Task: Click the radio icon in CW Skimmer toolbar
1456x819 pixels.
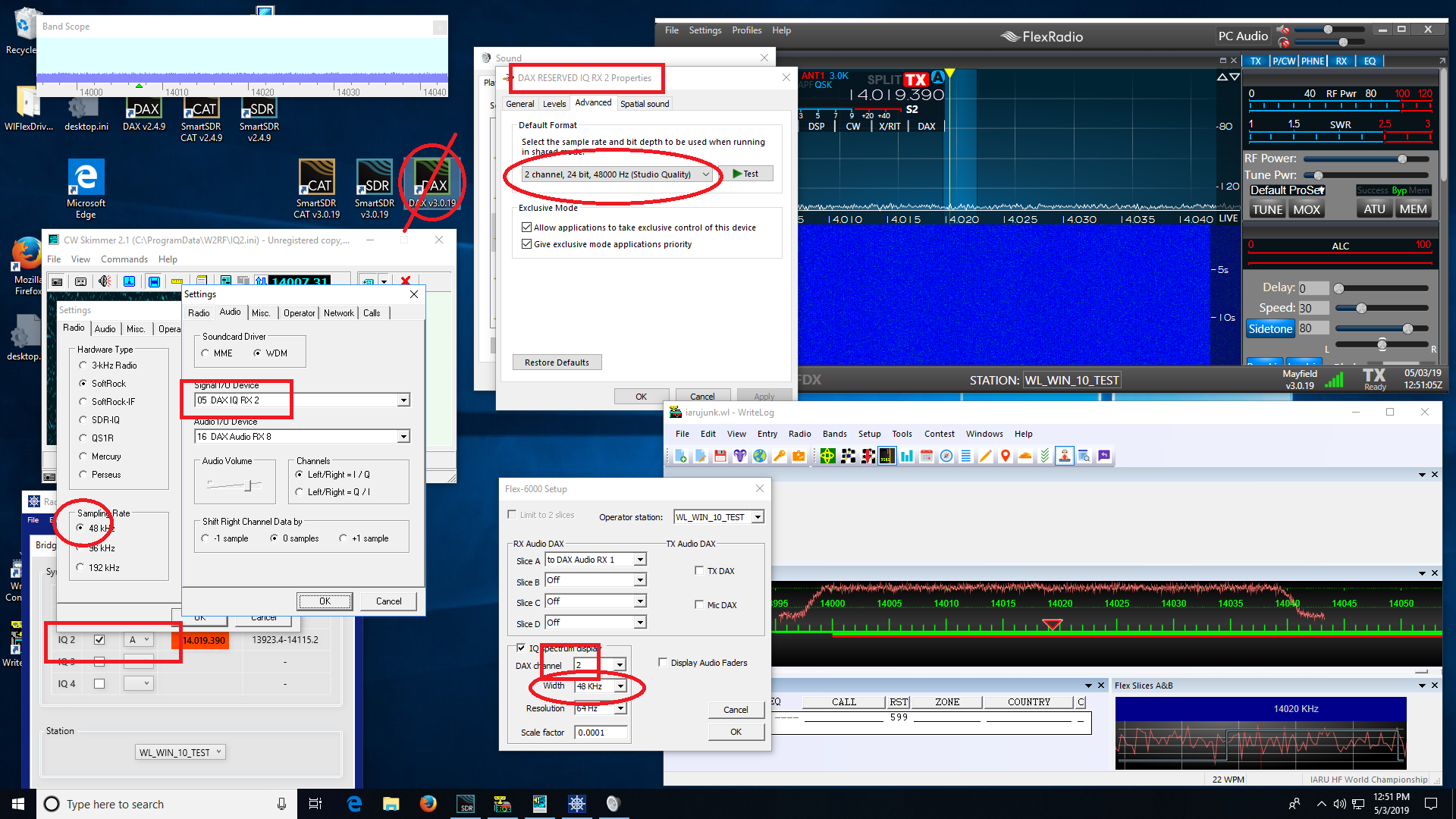Action: pyautogui.click(x=57, y=281)
